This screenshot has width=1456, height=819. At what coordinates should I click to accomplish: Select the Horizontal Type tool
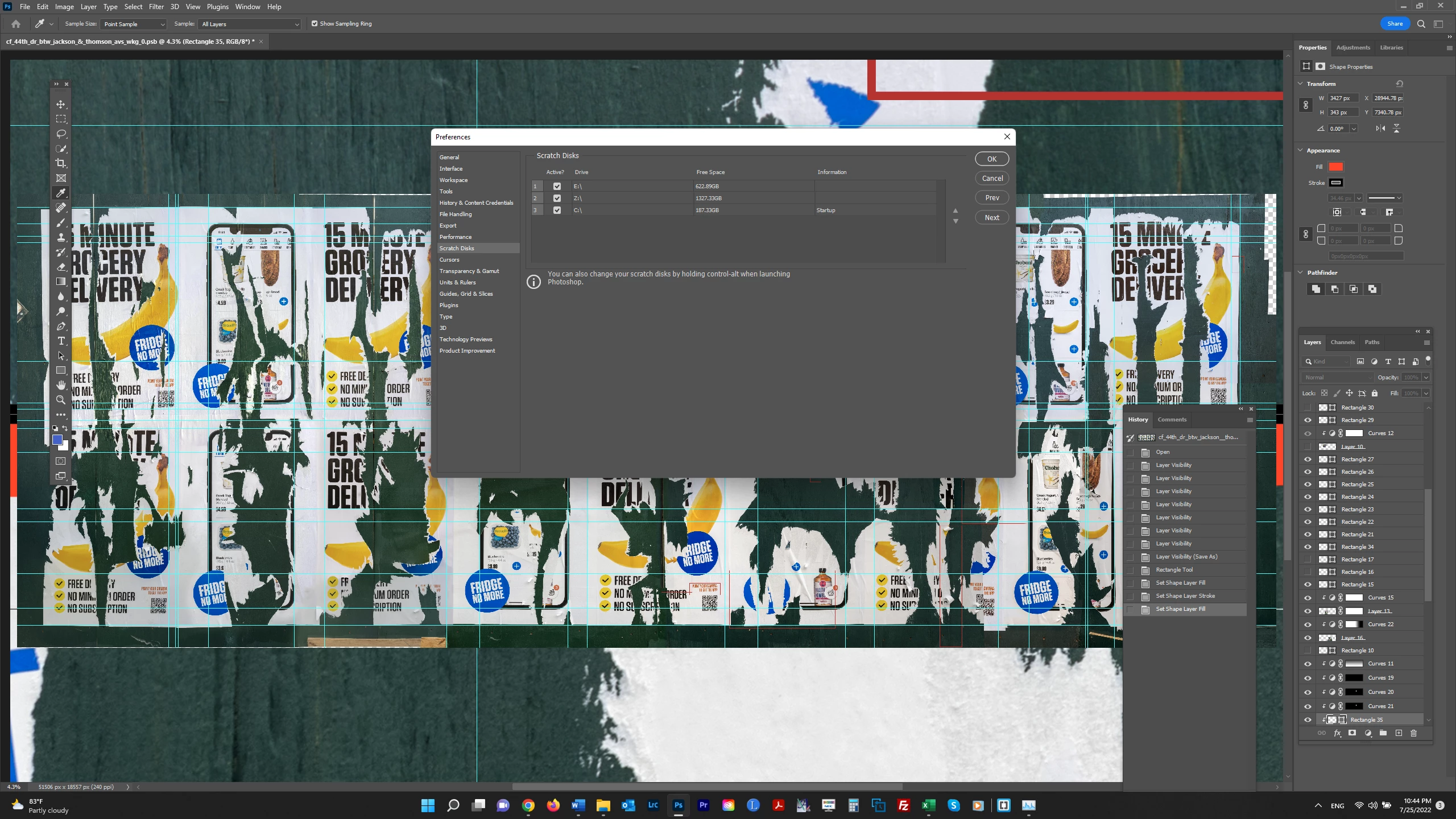61,341
